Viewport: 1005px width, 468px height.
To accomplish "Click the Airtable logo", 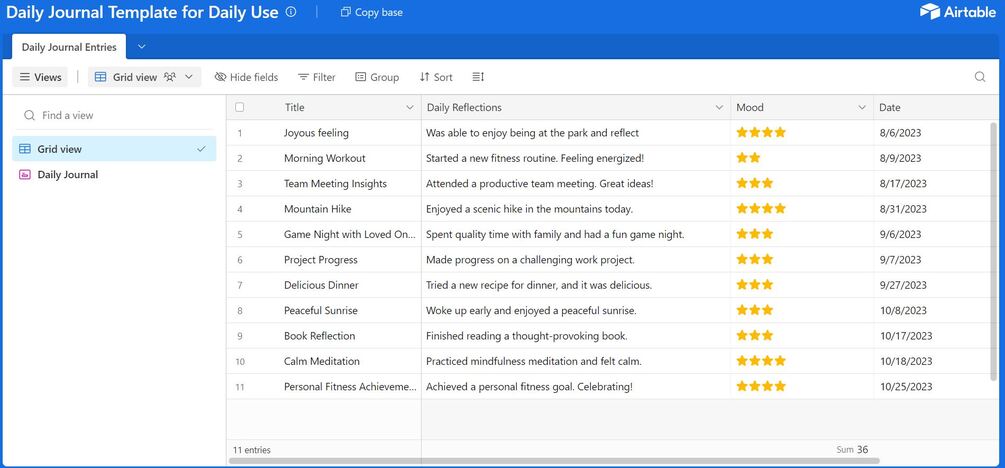I will (958, 12).
